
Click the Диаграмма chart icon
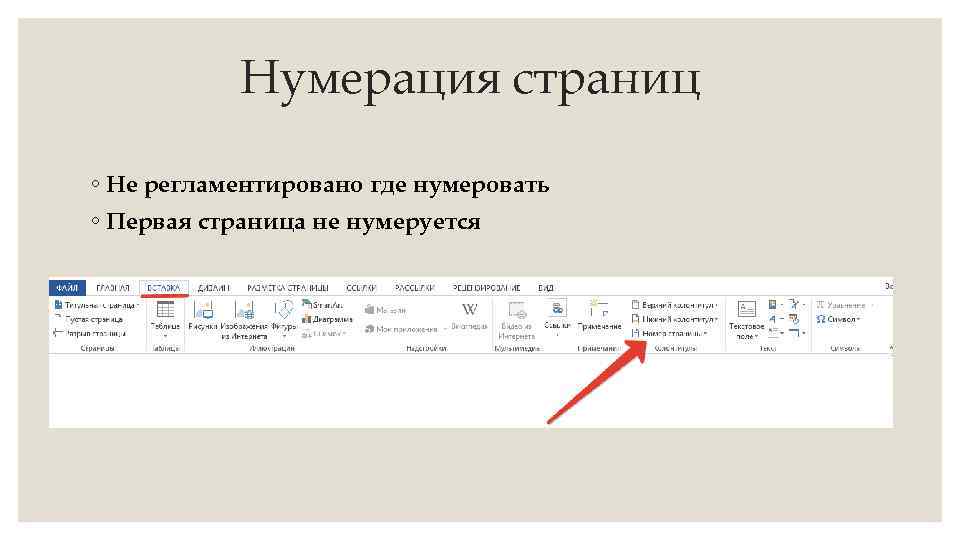(x=307, y=319)
